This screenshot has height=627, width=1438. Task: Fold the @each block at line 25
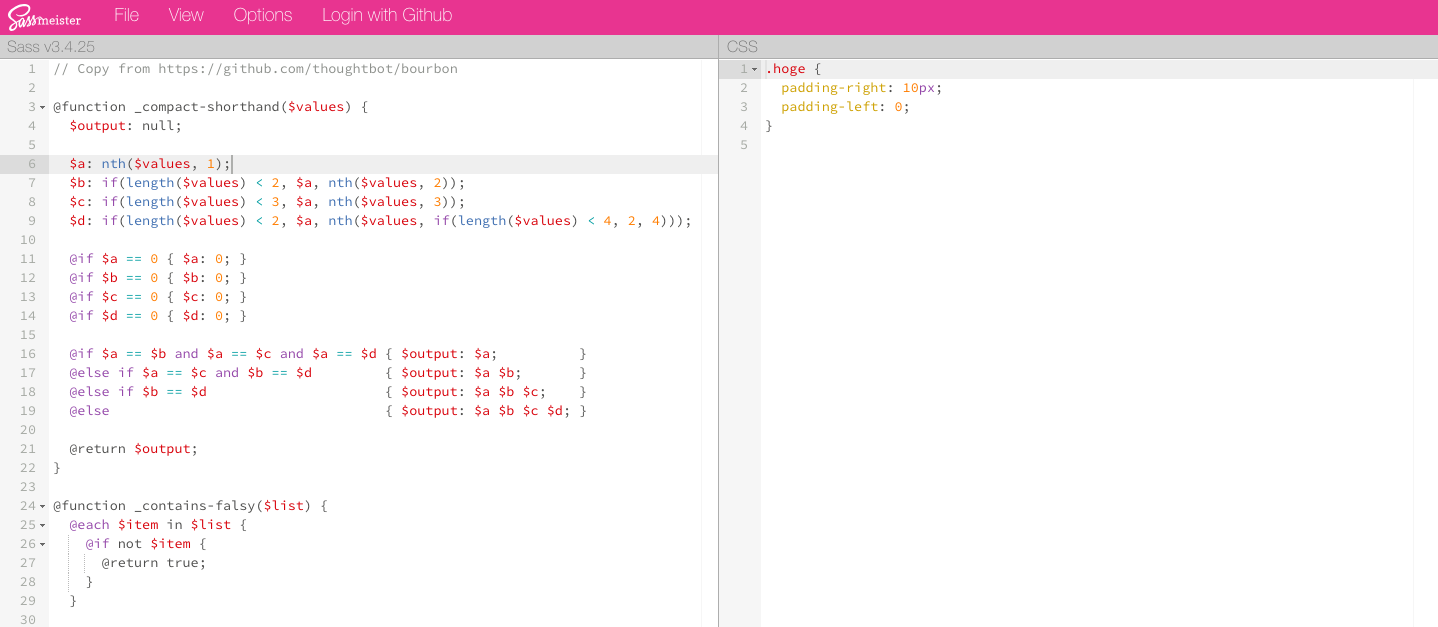(x=42, y=525)
